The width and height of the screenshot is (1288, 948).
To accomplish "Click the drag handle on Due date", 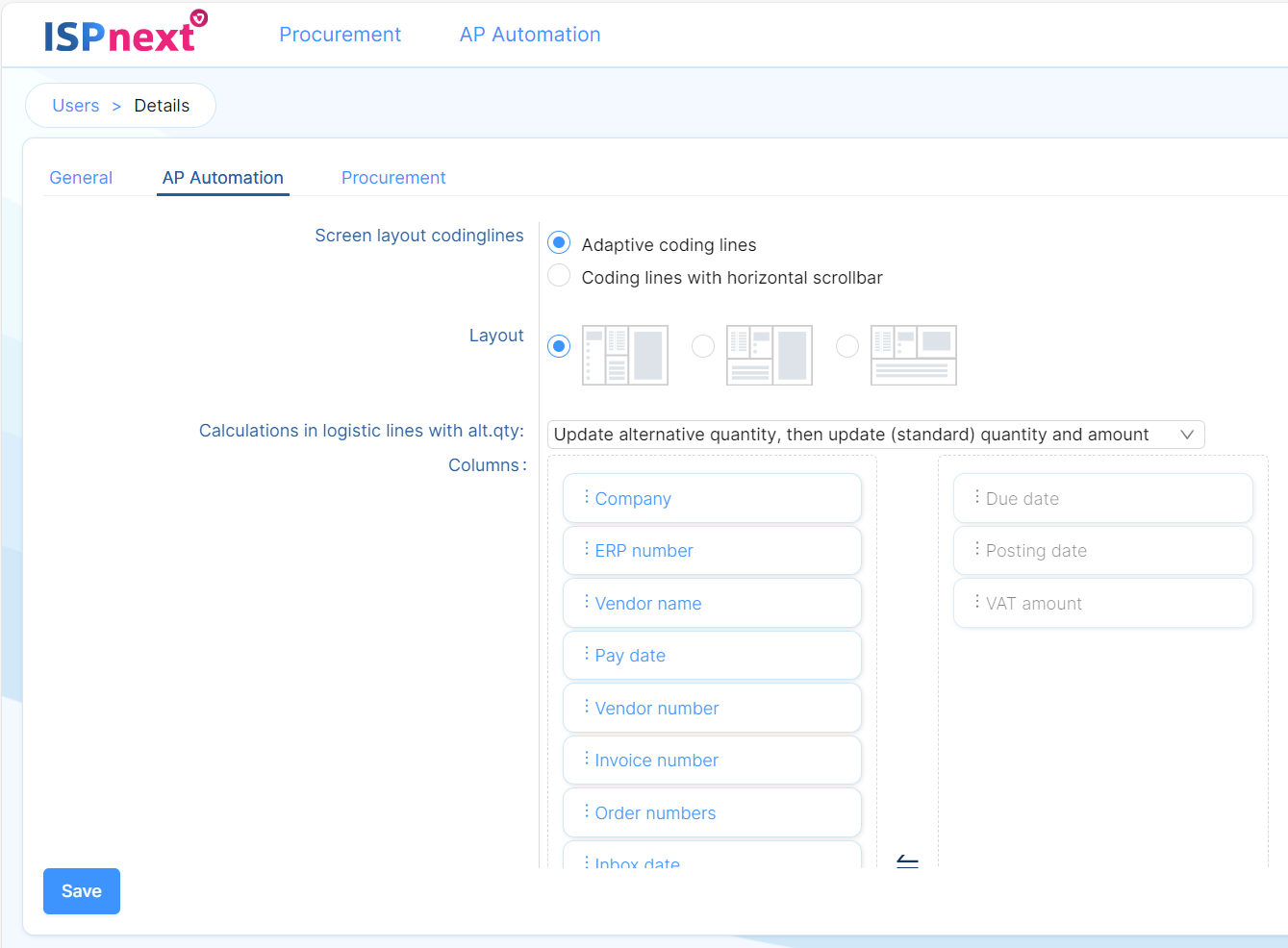I will coord(975,498).
